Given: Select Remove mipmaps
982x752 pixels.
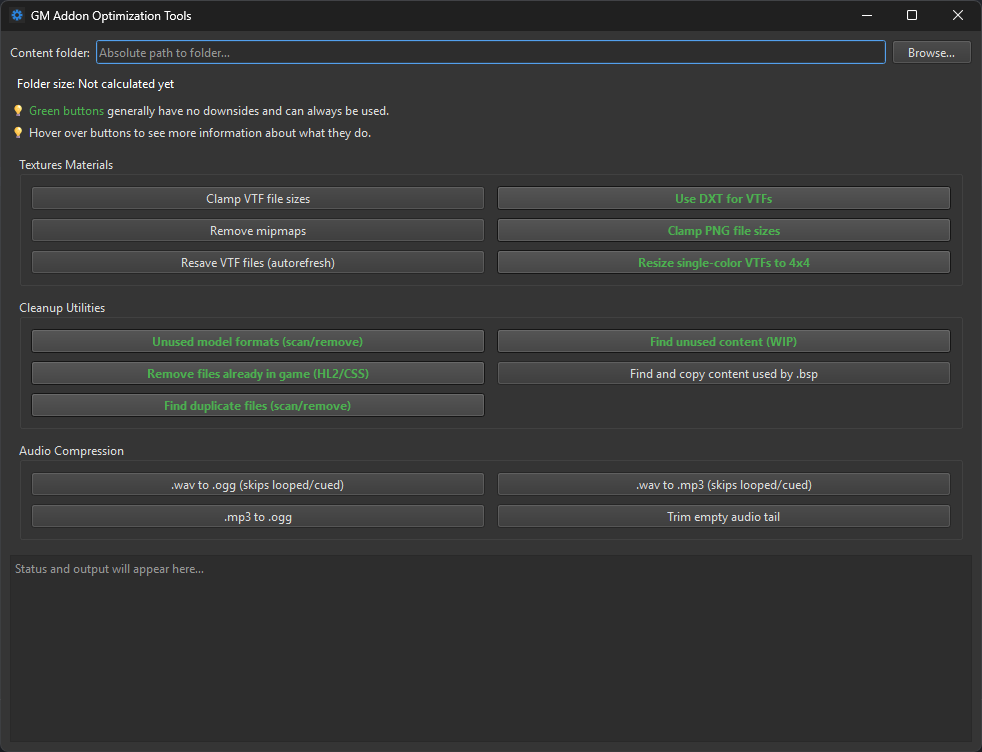Looking at the screenshot, I should 258,230.
